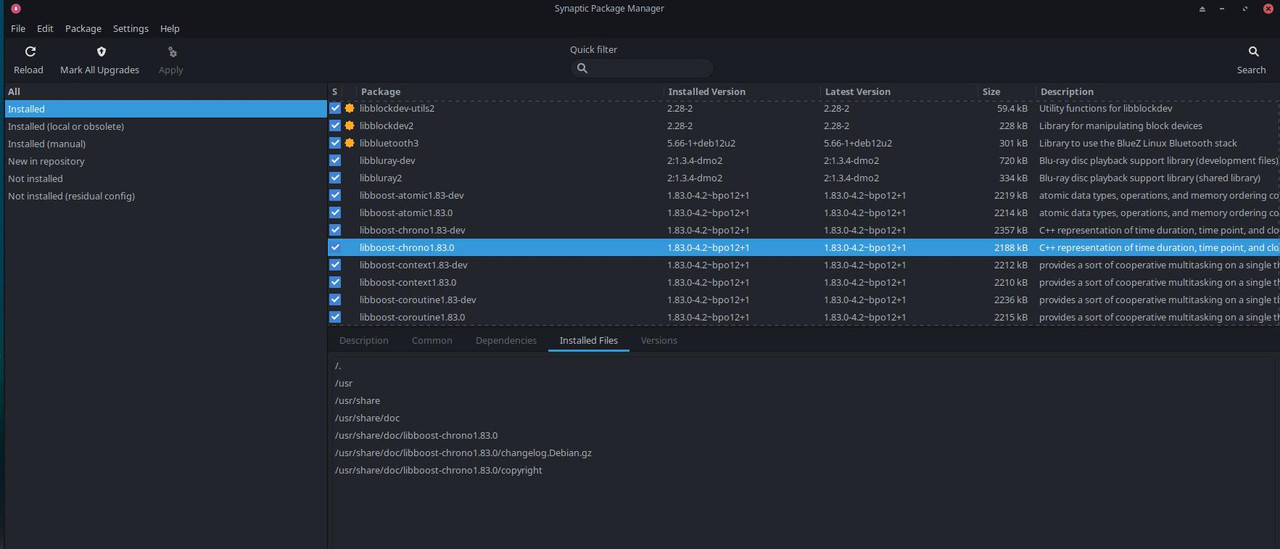The width and height of the screenshot is (1280, 549).
Task: Open the Settings menu
Action: 130,29
